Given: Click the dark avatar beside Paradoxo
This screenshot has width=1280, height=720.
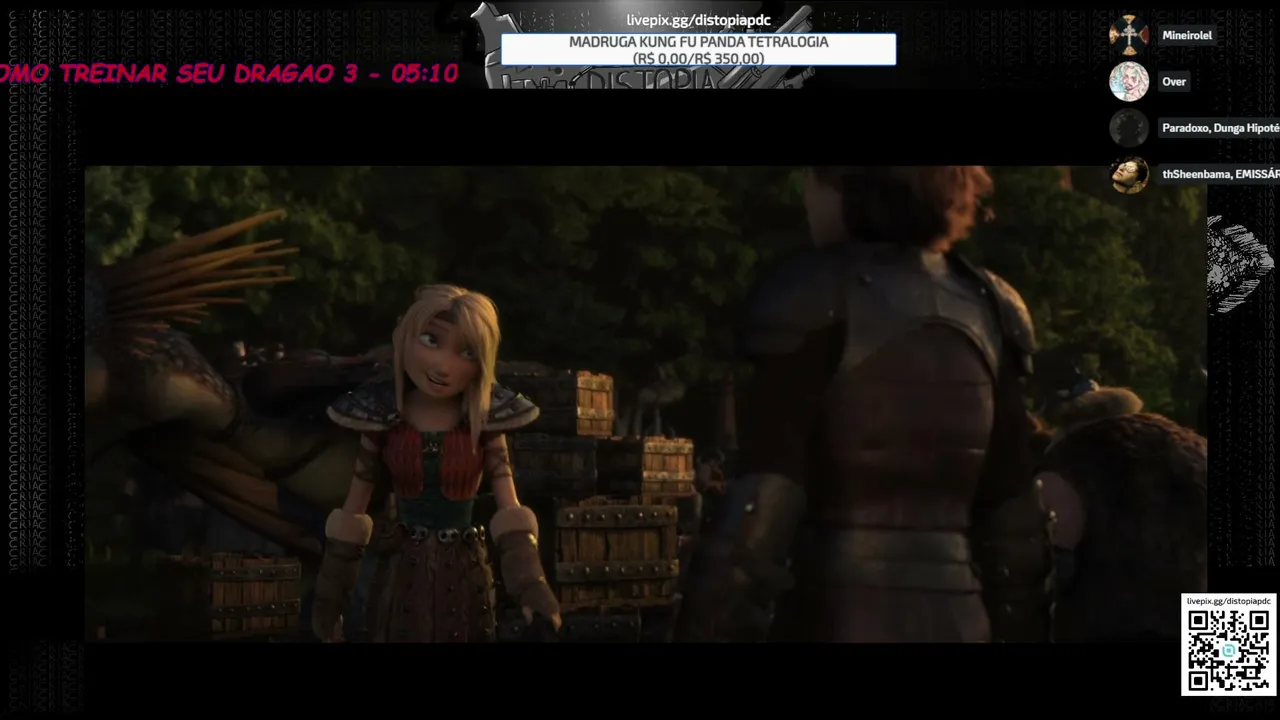Looking at the screenshot, I should pos(1129,128).
